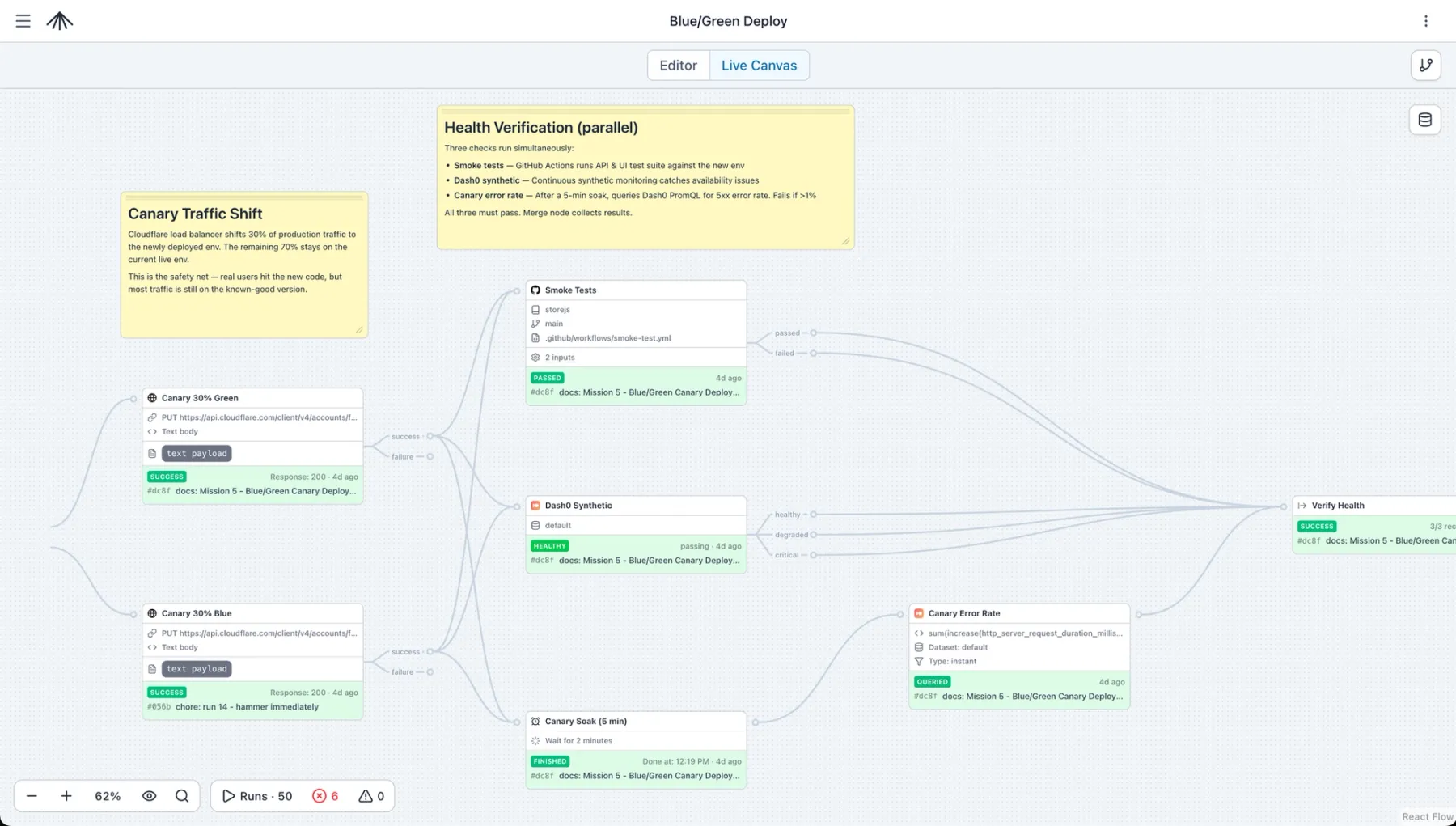1456x826 pixels.
Task: Click success output handle of Canary 30% Green
Action: click(430, 436)
